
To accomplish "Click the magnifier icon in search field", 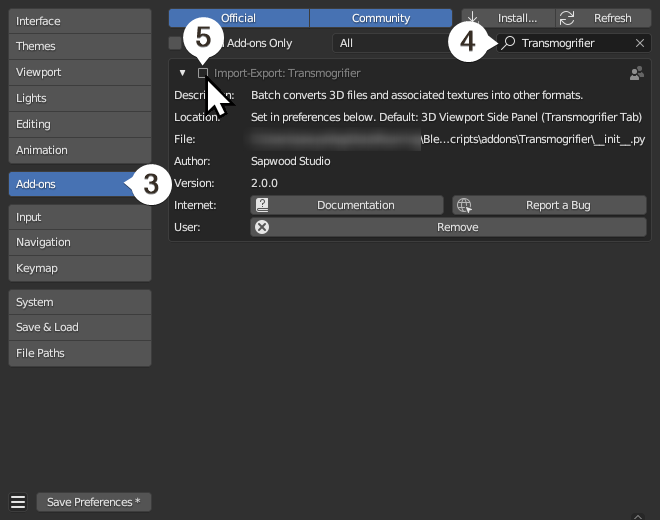I will click(x=509, y=43).
